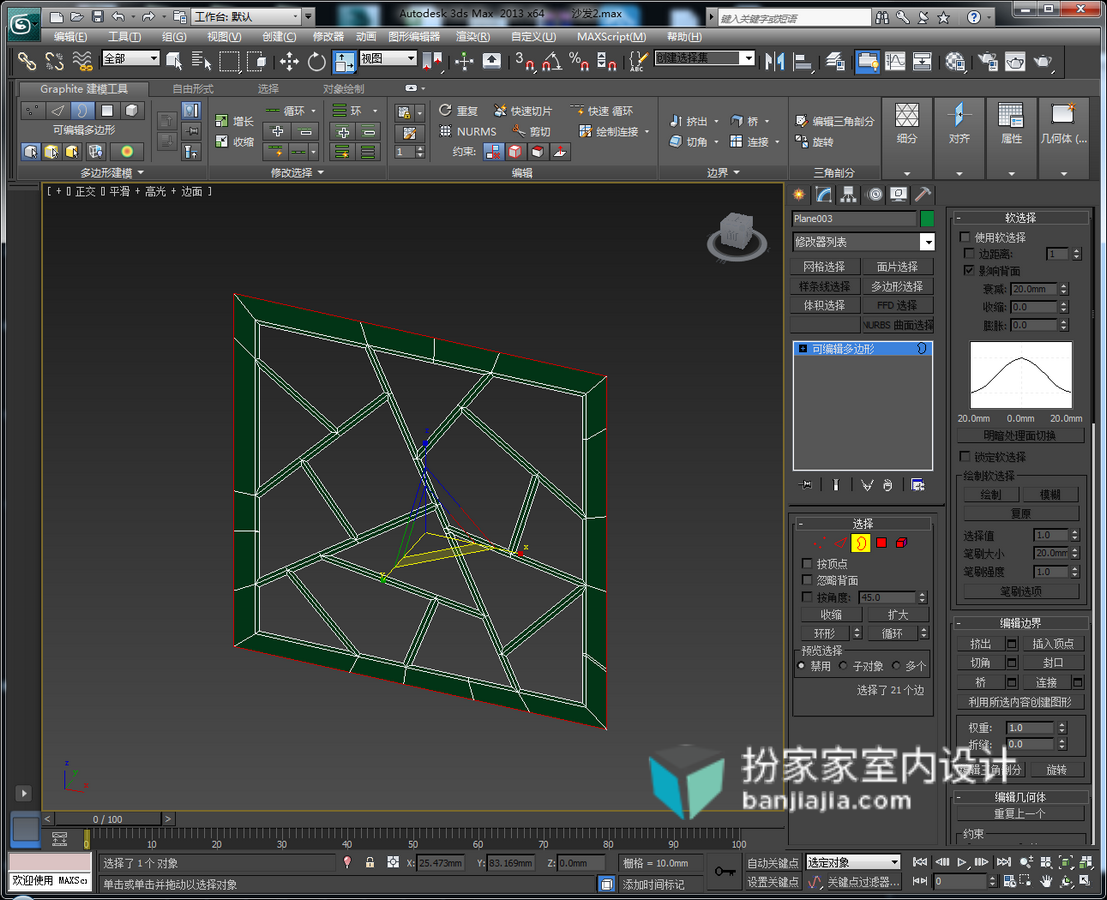Click the 网格选择 modifier button
1107x900 pixels.
pyautogui.click(x=825, y=267)
